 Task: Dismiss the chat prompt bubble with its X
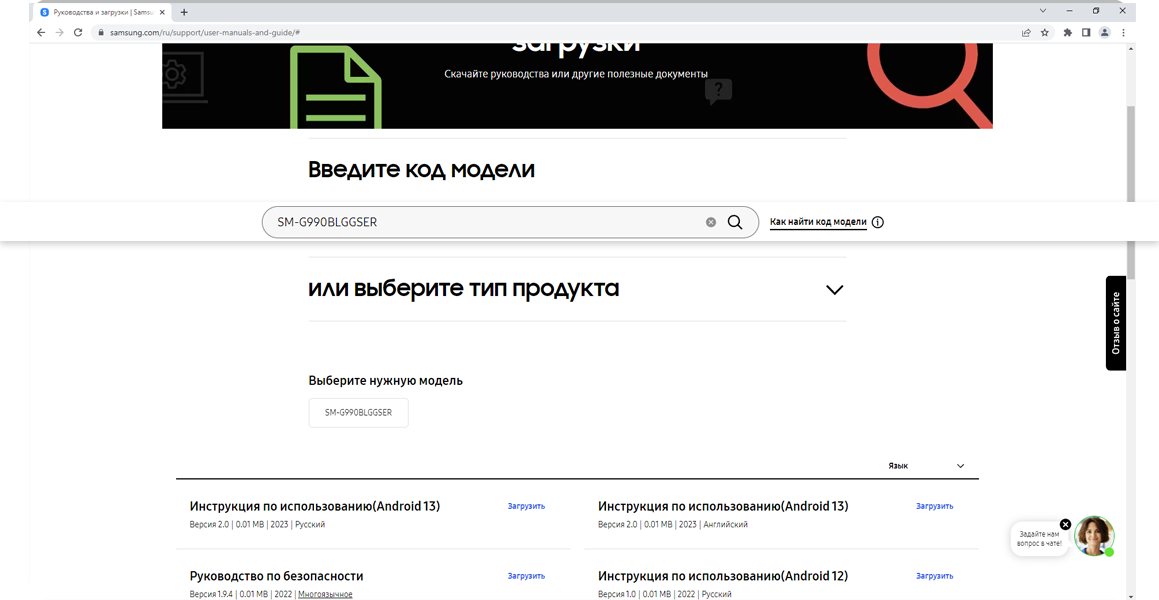pyautogui.click(x=1065, y=524)
